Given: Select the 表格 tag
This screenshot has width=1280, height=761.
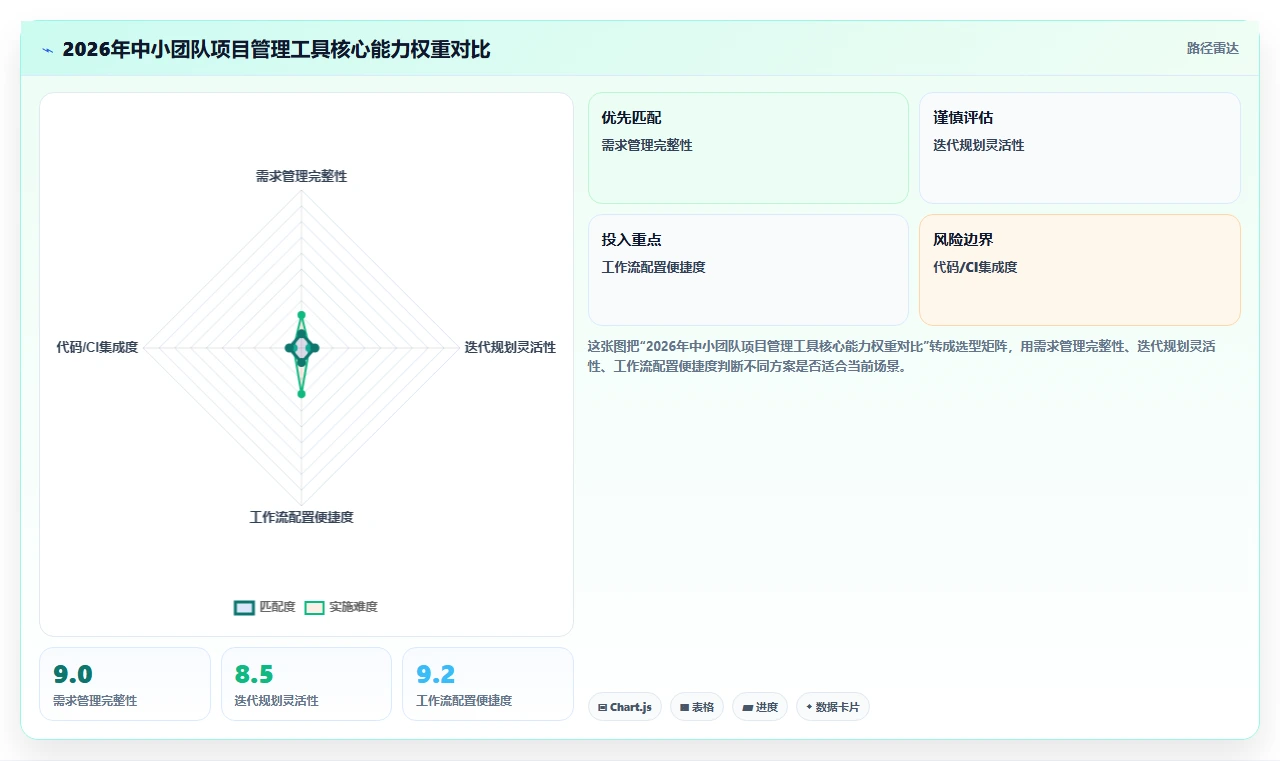Looking at the screenshot, I should (697, 707).
